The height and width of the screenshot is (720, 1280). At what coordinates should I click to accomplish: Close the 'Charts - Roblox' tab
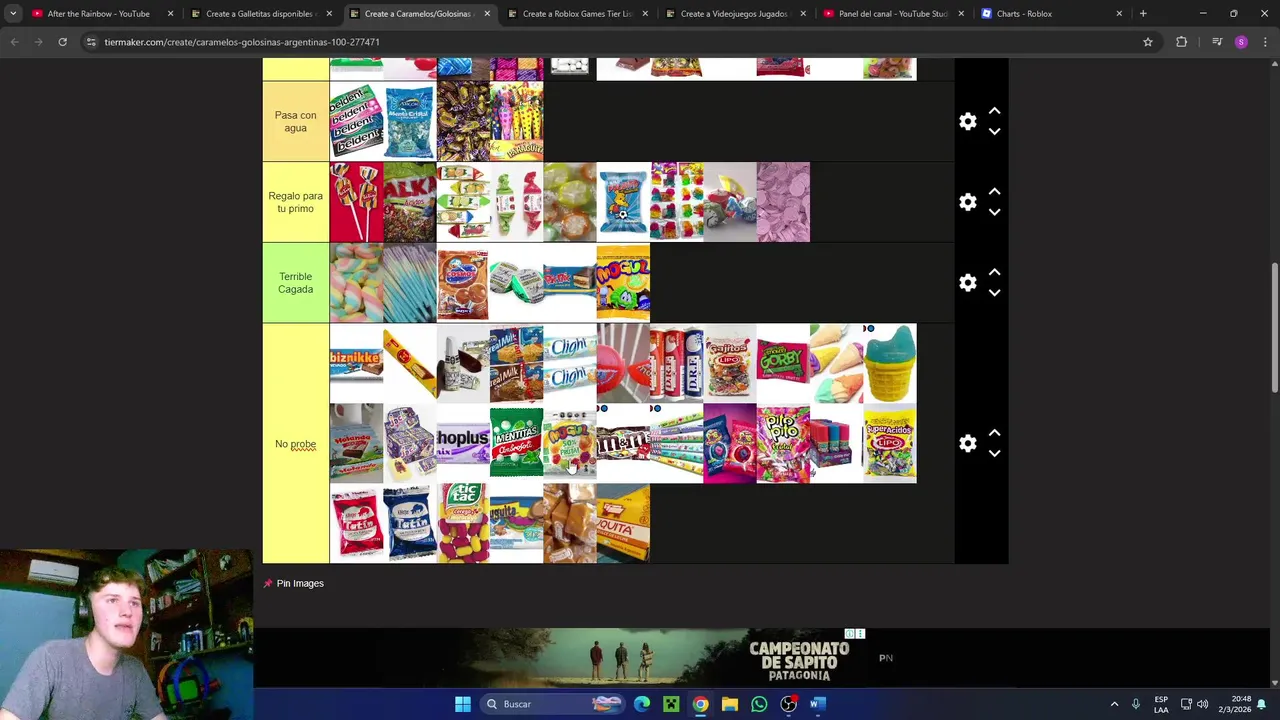click(1119, 14)
